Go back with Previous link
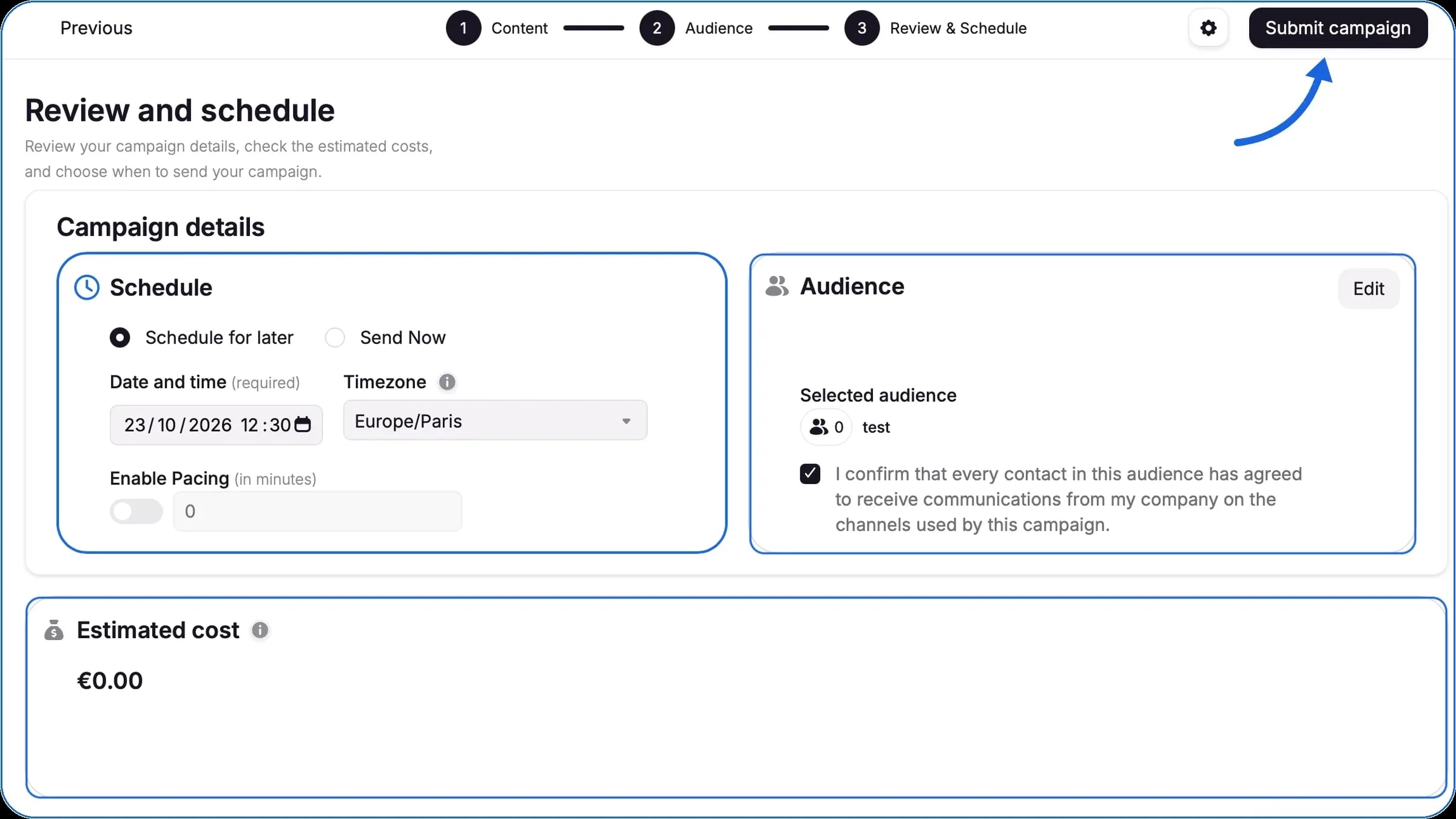1456x819 pixels. point(96,28)
